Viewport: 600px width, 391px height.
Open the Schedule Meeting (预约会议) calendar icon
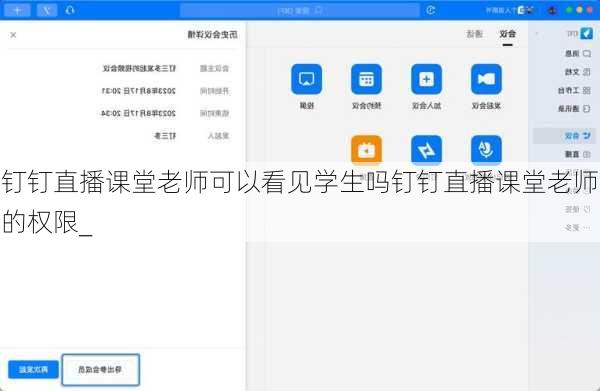[x=366, y=79]
